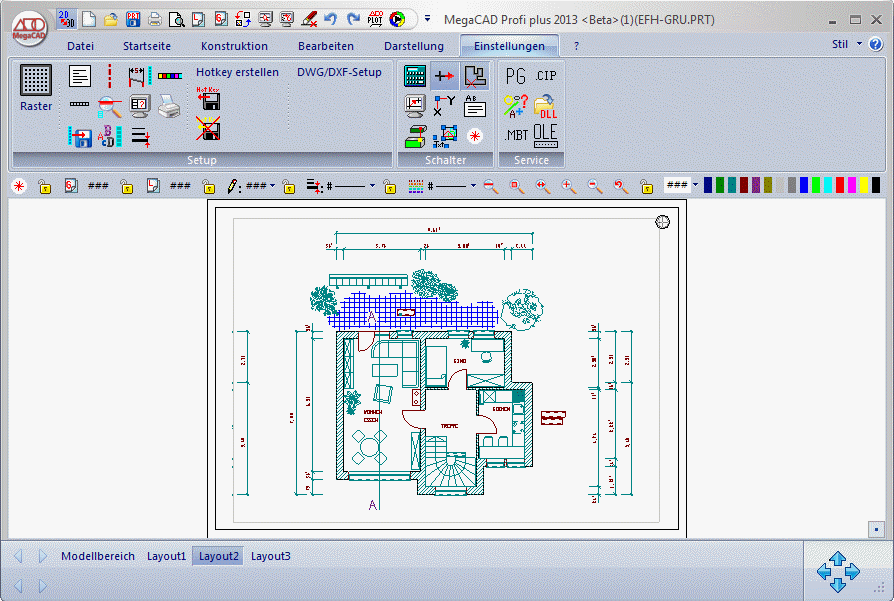Toggle the padlock right after the pen ### dropdown
This screenshot has width=894, height=601.
tap(289, 186)
